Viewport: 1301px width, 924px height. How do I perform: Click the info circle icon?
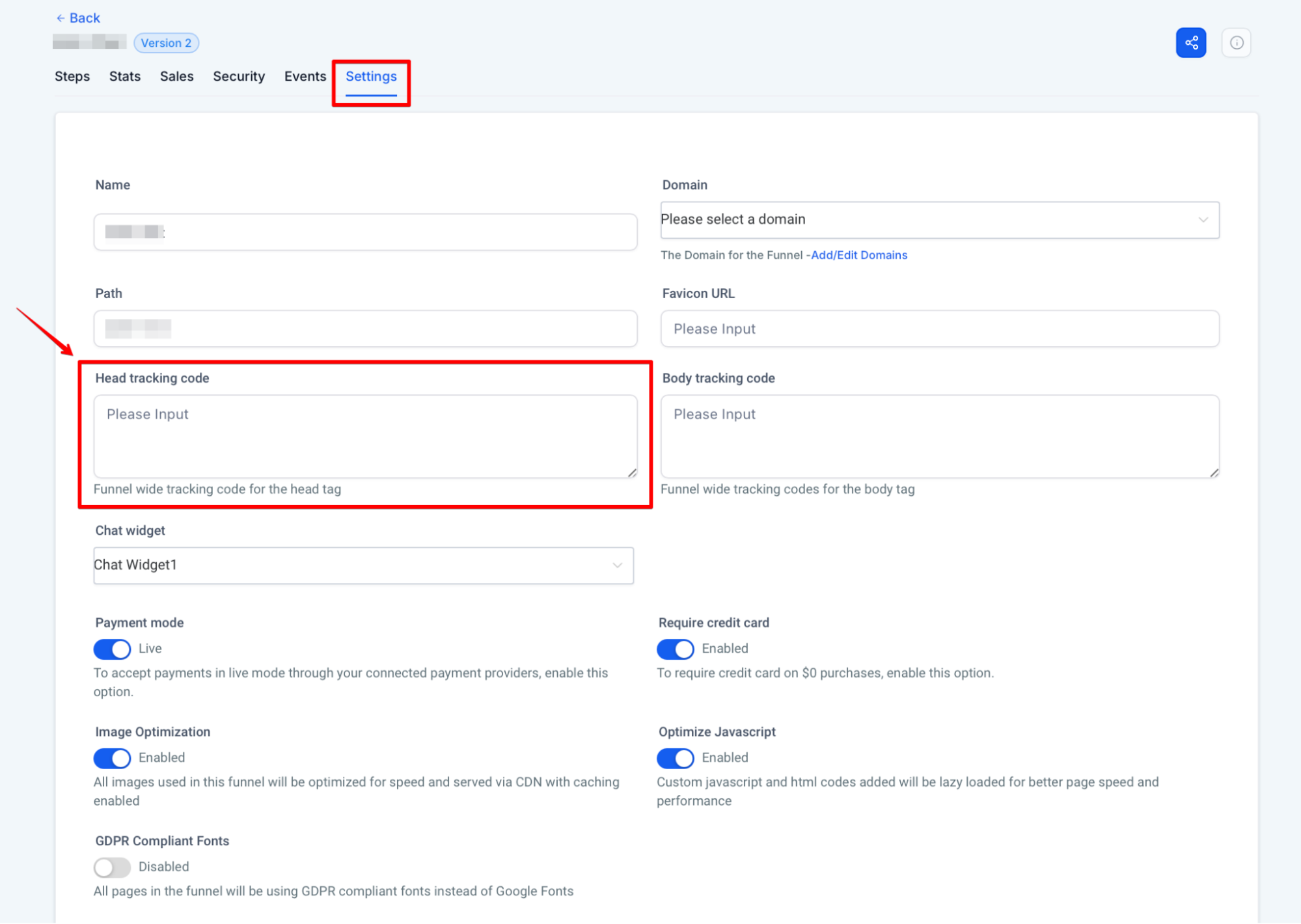point(1236,43)
